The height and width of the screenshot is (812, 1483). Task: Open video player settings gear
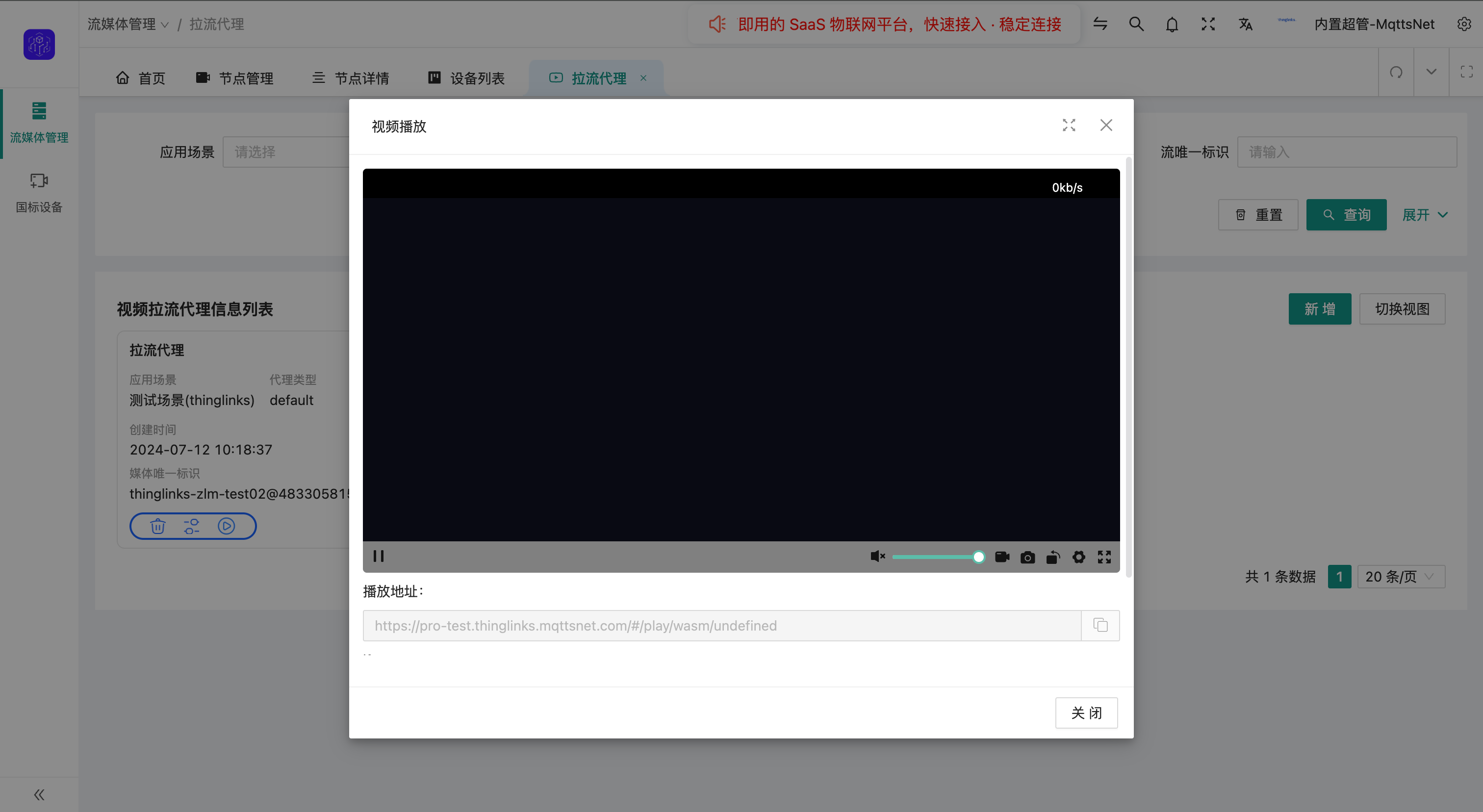pyautogui.click(x=1079, y=557)
